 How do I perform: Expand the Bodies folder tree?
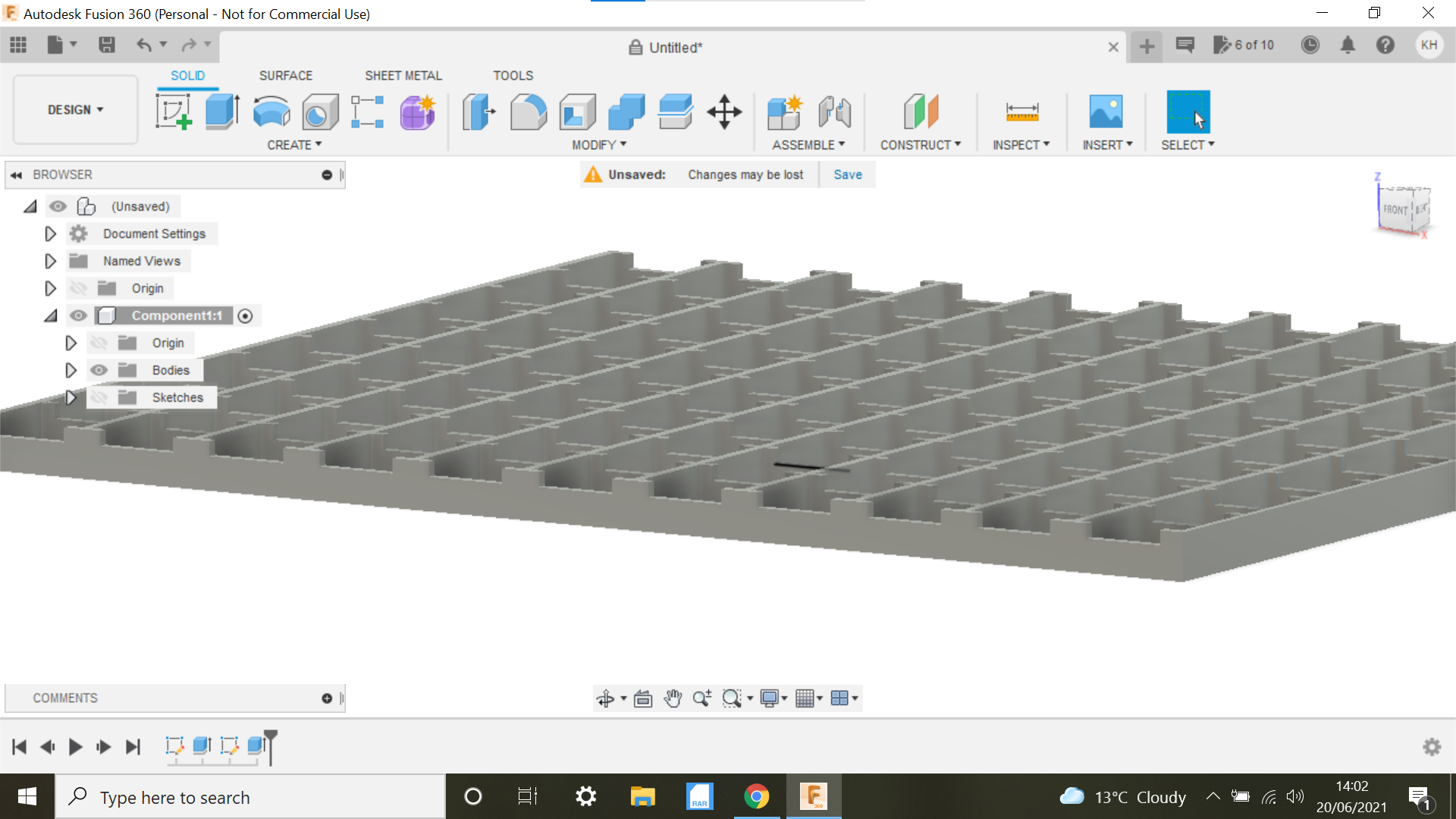tap(71, 369)
